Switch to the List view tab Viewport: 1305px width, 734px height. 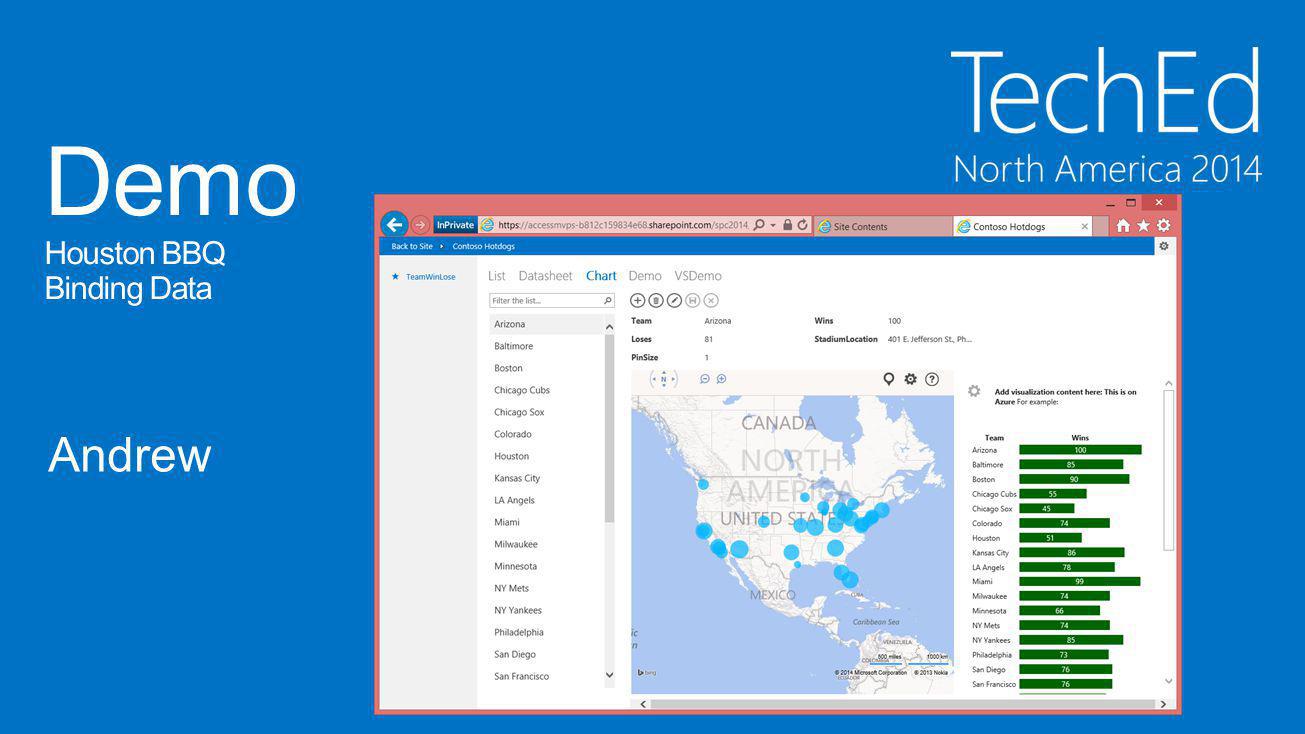[x=497, y=276]
